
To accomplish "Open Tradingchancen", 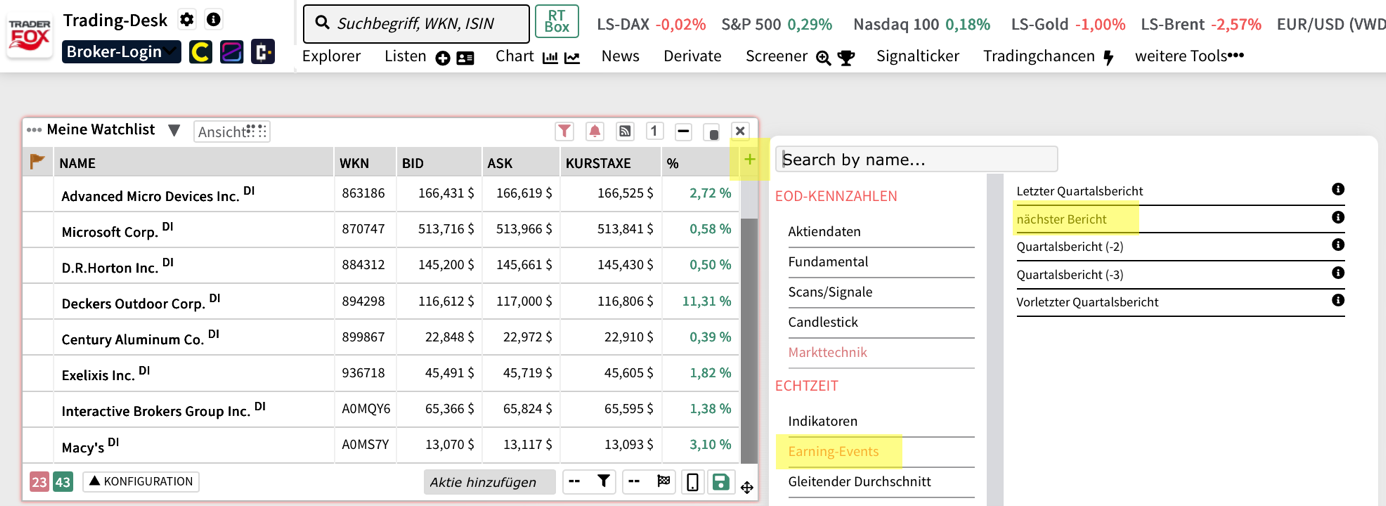I will tap(1040, 56).
